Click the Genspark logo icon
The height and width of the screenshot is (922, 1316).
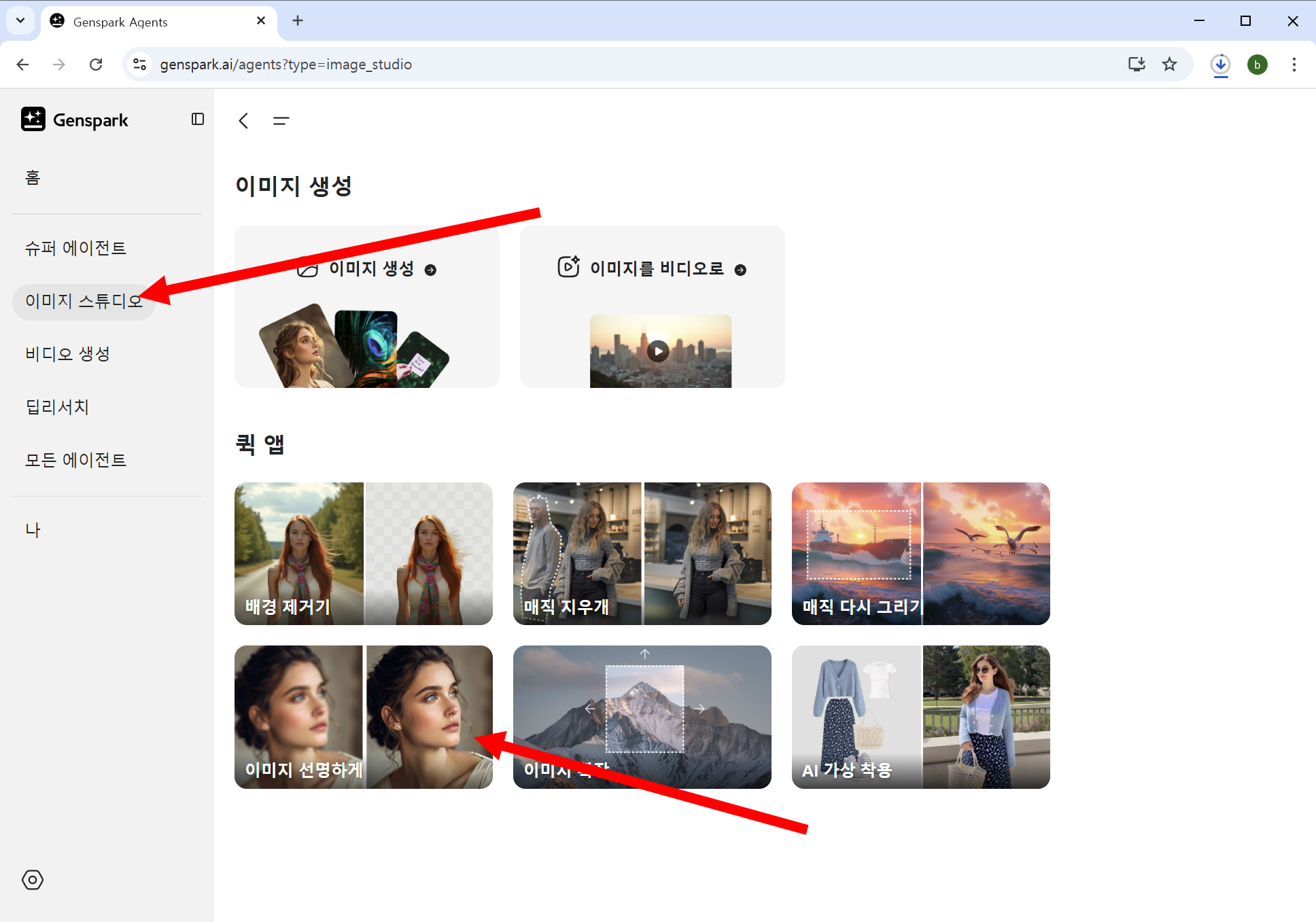pyautogui.click(x=33, y=120)
